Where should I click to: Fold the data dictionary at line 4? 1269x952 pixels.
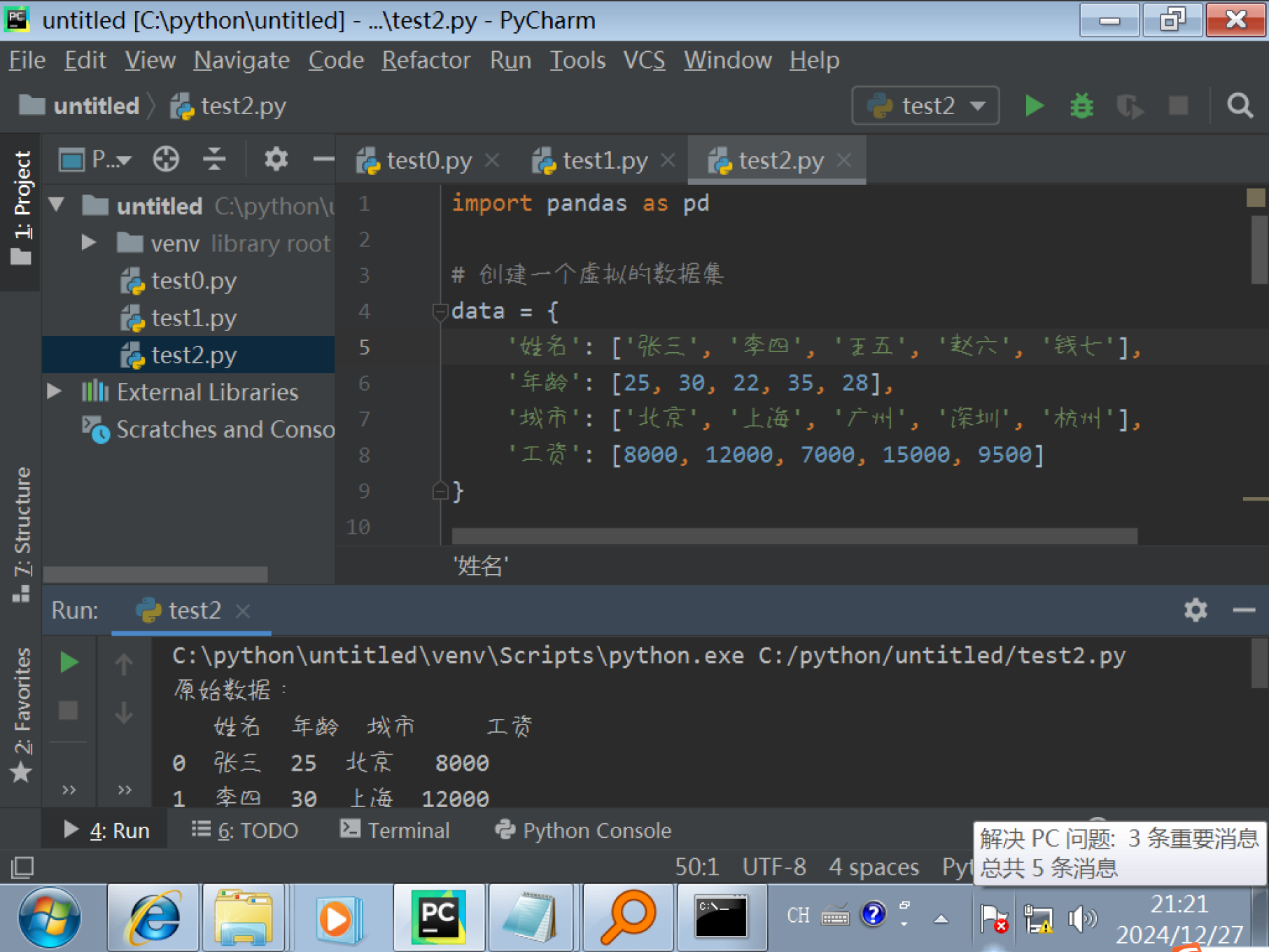[440, 311]
